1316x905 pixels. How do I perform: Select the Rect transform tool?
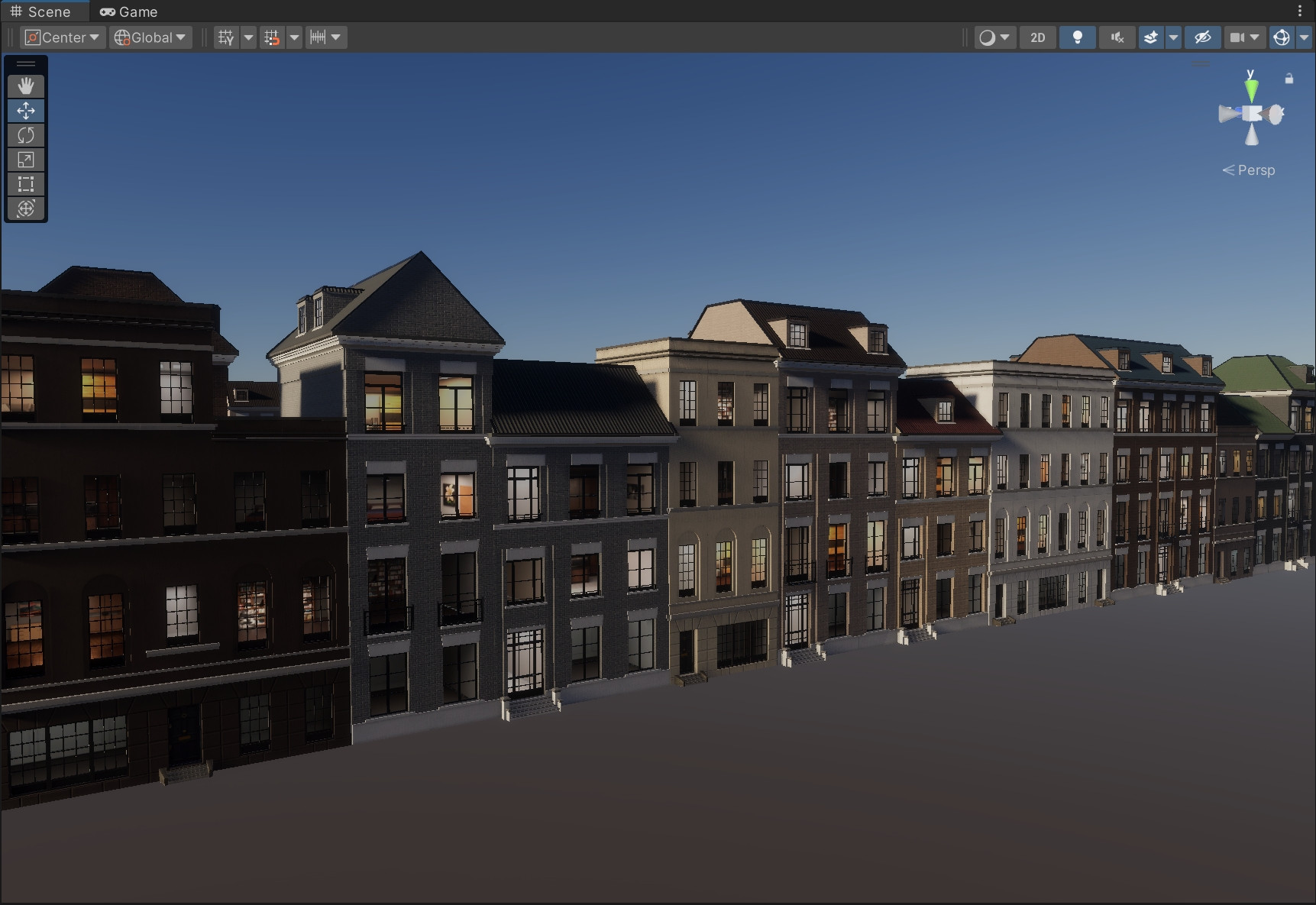tap(26, 184)
